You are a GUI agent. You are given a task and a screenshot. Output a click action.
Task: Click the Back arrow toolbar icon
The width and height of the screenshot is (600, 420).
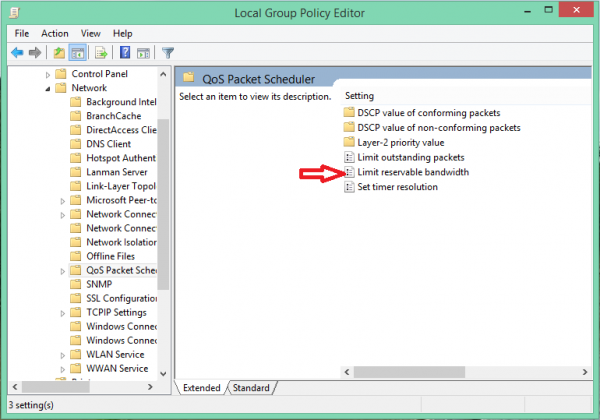click(x=18, y=52)
